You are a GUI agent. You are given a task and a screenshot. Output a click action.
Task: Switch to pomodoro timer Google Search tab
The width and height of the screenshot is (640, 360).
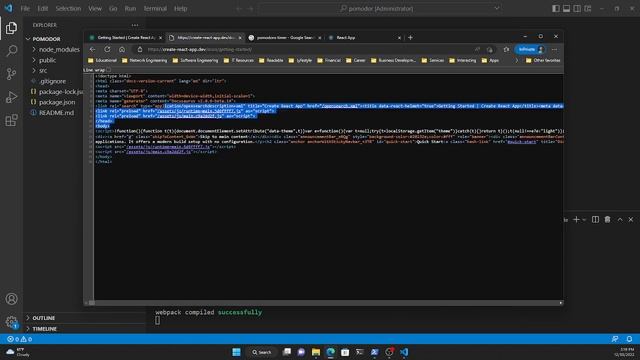pyautogui.click(x=284, y=38)
